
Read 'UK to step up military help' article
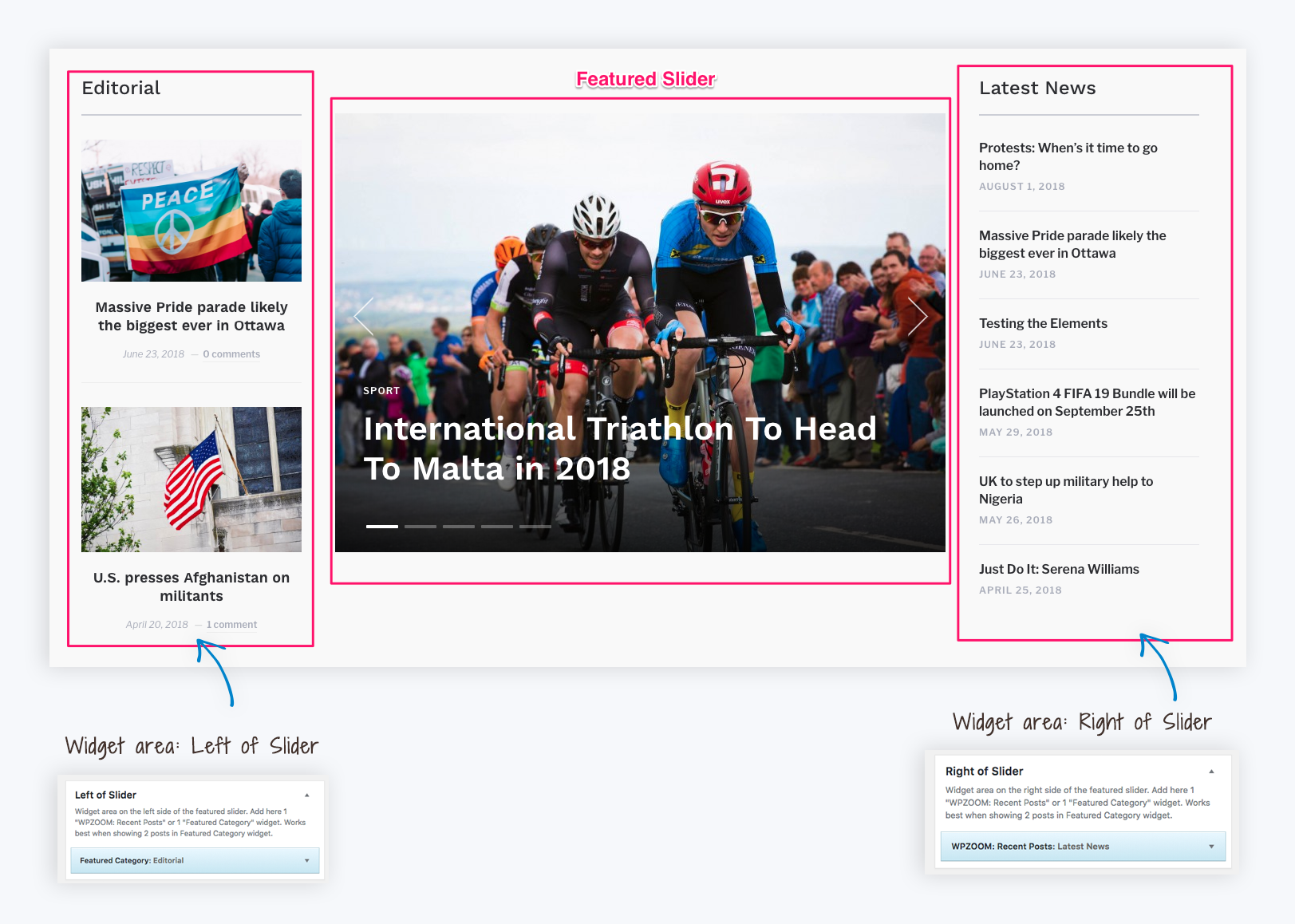coord(1065,490)
